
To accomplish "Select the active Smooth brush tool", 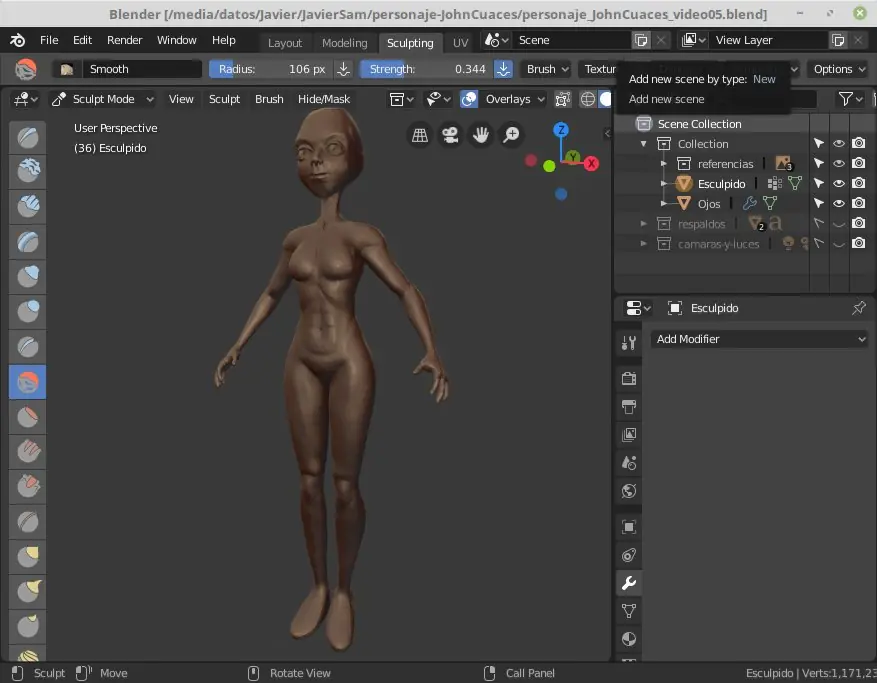I will tap(27, 382).
